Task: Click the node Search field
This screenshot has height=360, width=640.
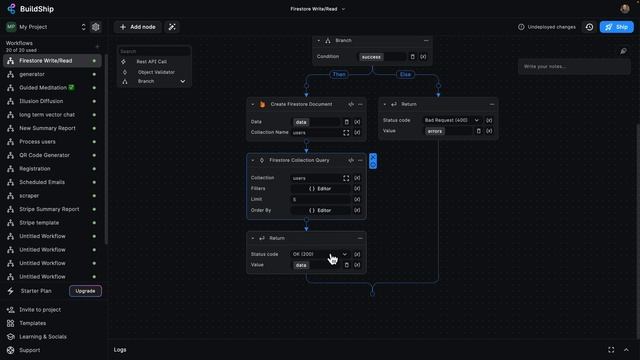Action: tap(154, 51)
